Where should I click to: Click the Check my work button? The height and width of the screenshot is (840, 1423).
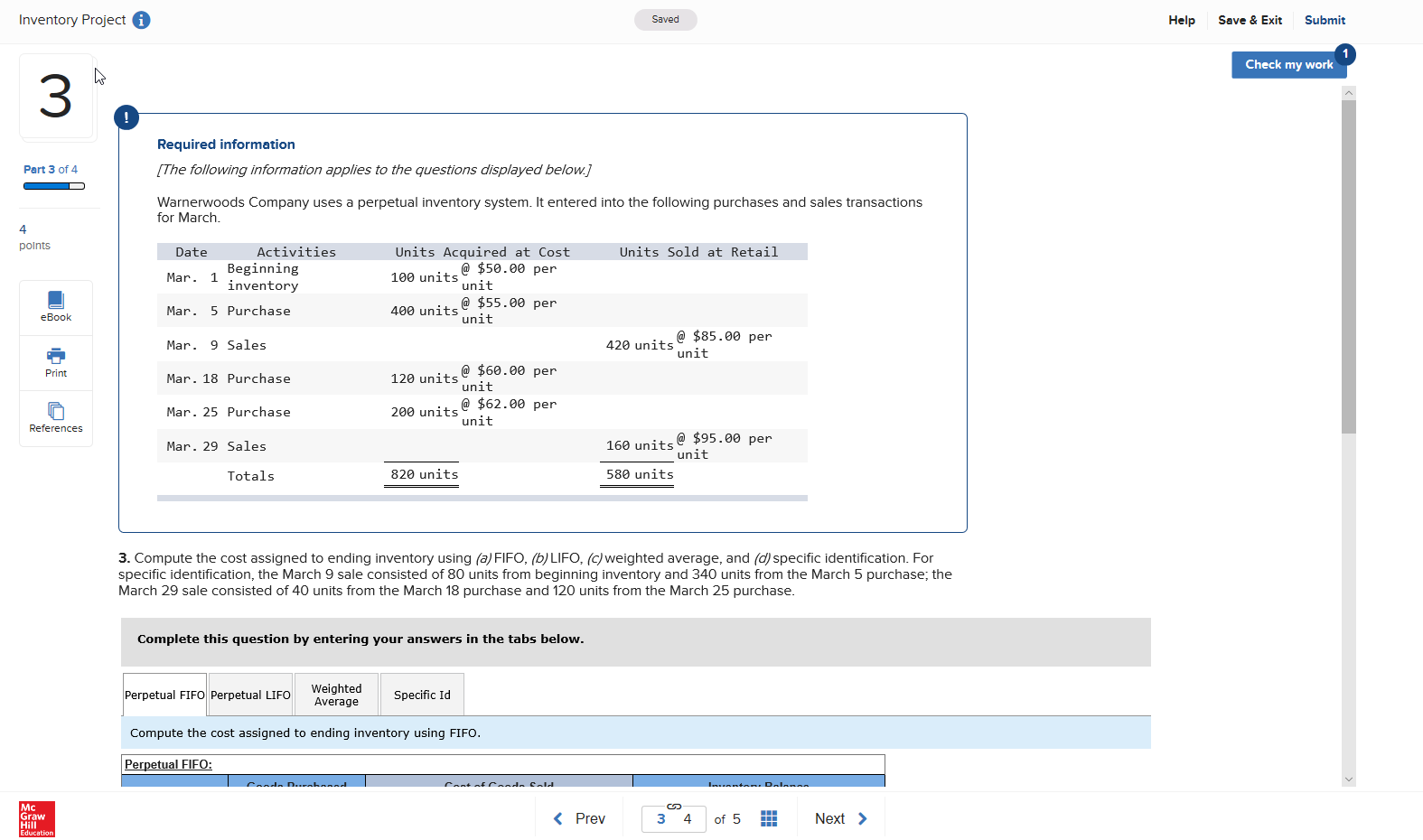click(1289, 64)
